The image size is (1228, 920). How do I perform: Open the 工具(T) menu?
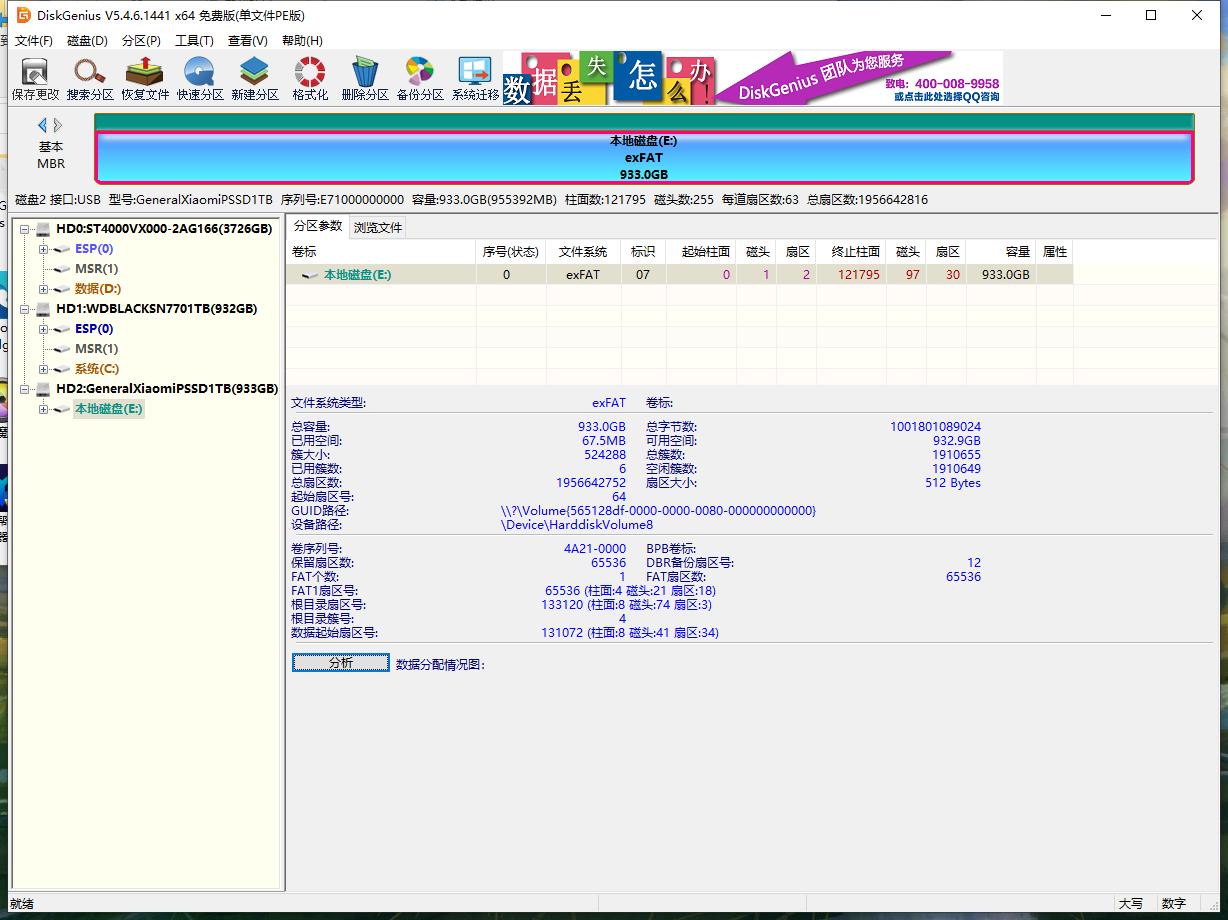(x=194, y=41)
